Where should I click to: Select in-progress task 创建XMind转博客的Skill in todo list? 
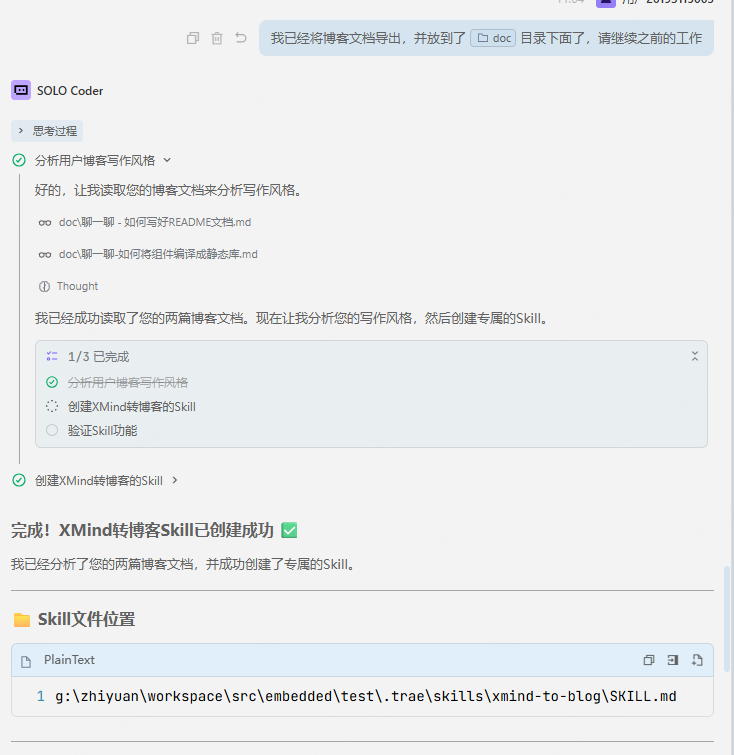(x=131, y=406)
